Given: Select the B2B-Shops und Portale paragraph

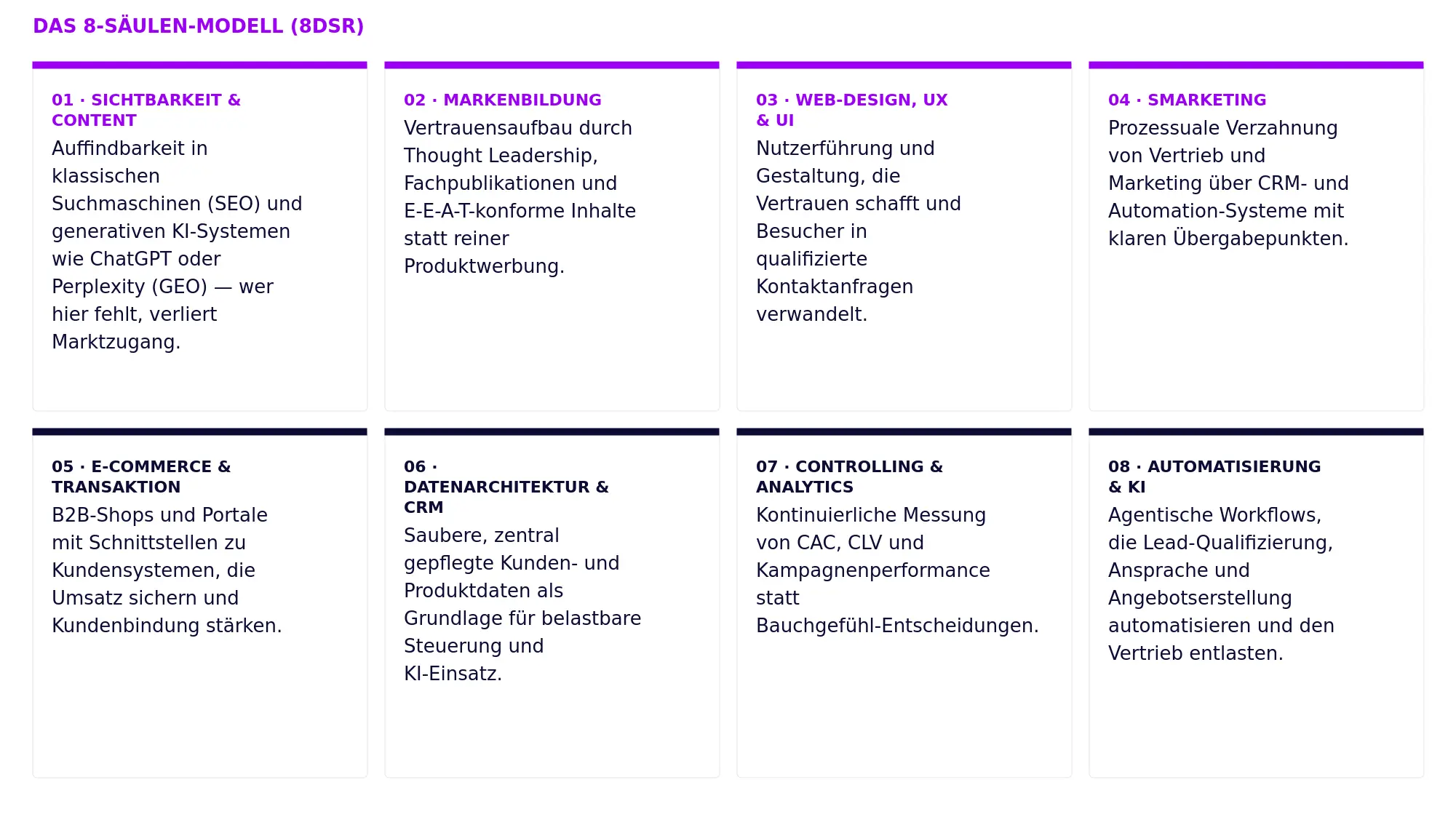Looking at the screenshot, I should click(167, 570).
